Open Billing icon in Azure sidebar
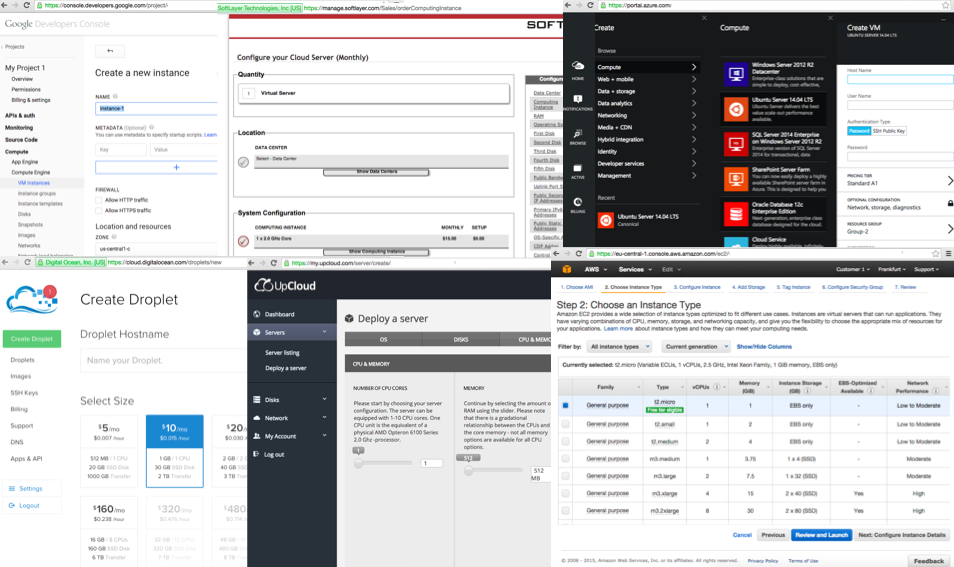 577,202
